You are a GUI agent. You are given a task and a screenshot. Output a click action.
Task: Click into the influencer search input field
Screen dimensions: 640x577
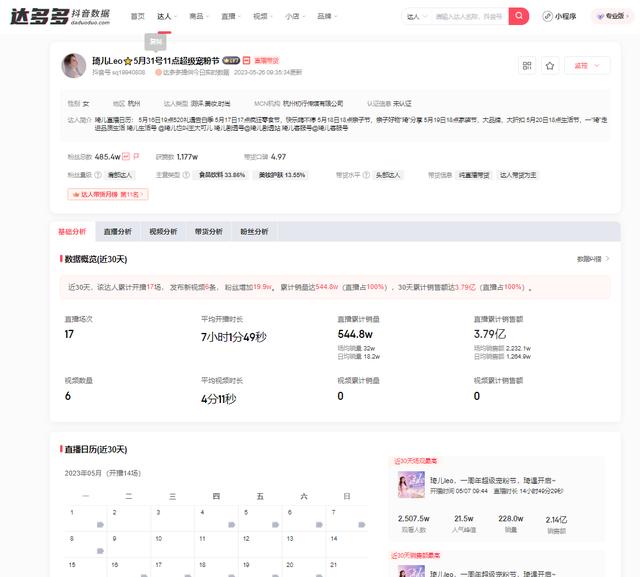(x=469, y=16)
